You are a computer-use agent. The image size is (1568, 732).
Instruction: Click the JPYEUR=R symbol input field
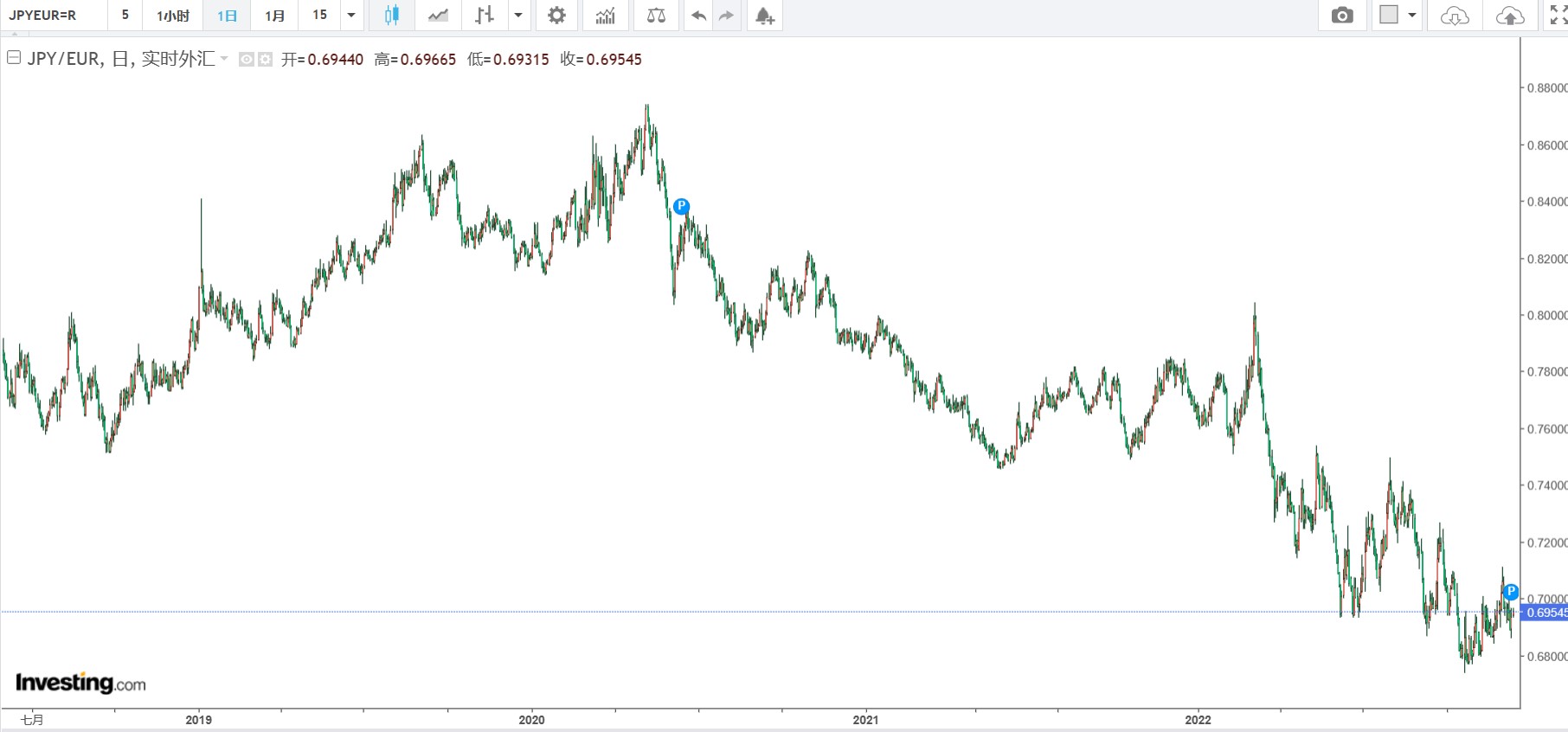[x=54, y=16]
